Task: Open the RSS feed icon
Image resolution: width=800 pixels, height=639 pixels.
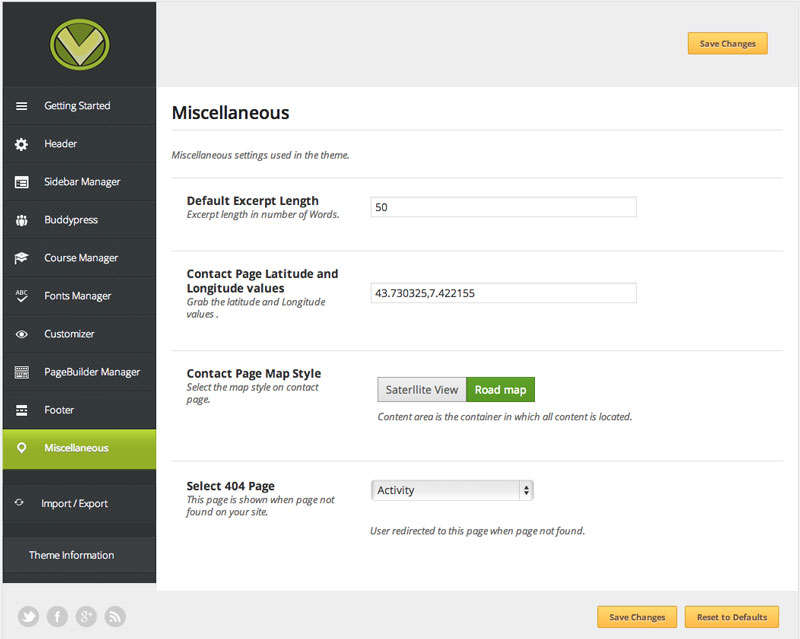Action: tap(115, 617)
